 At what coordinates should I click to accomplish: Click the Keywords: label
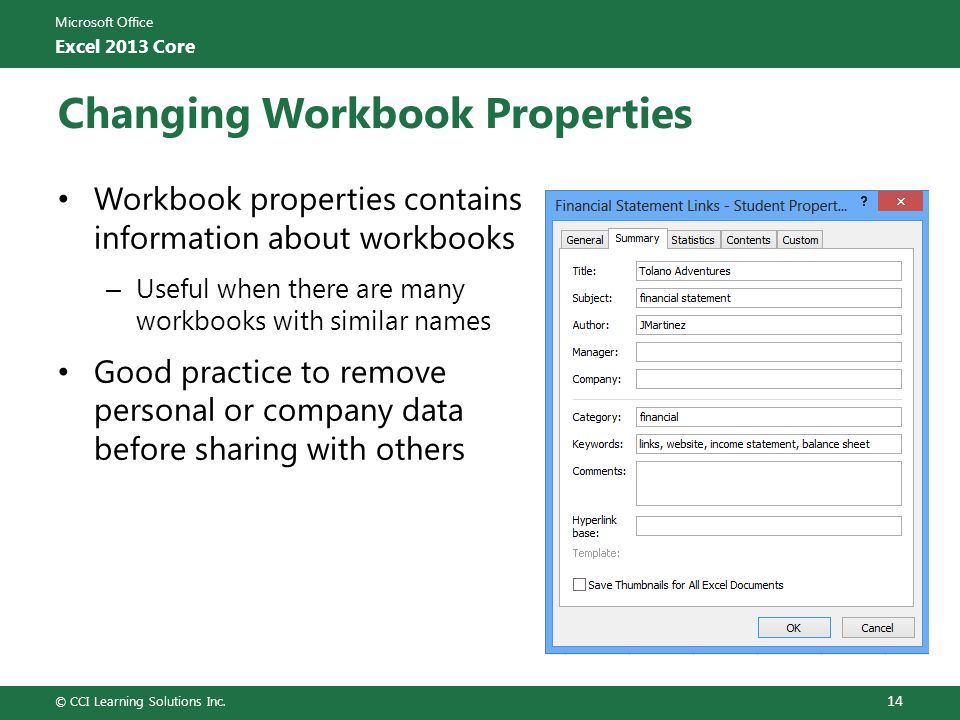click(x=598, y=444)
